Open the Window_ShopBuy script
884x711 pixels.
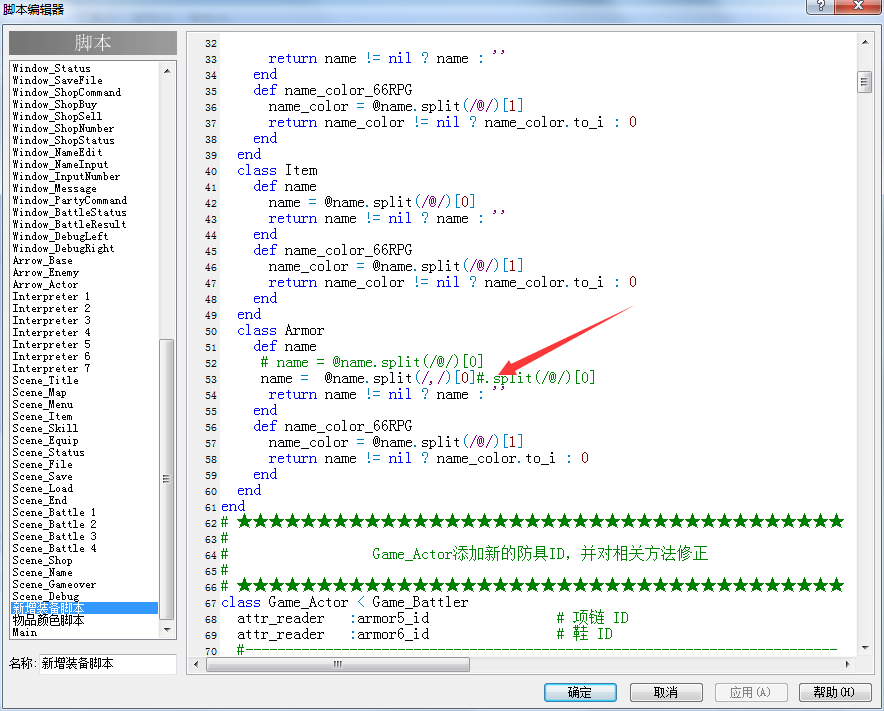[x=55, y=104]
